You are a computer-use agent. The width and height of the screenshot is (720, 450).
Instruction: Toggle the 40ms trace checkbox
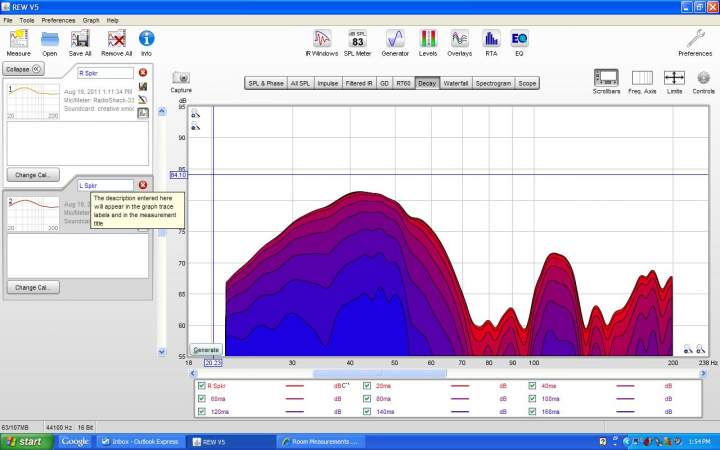532,386
